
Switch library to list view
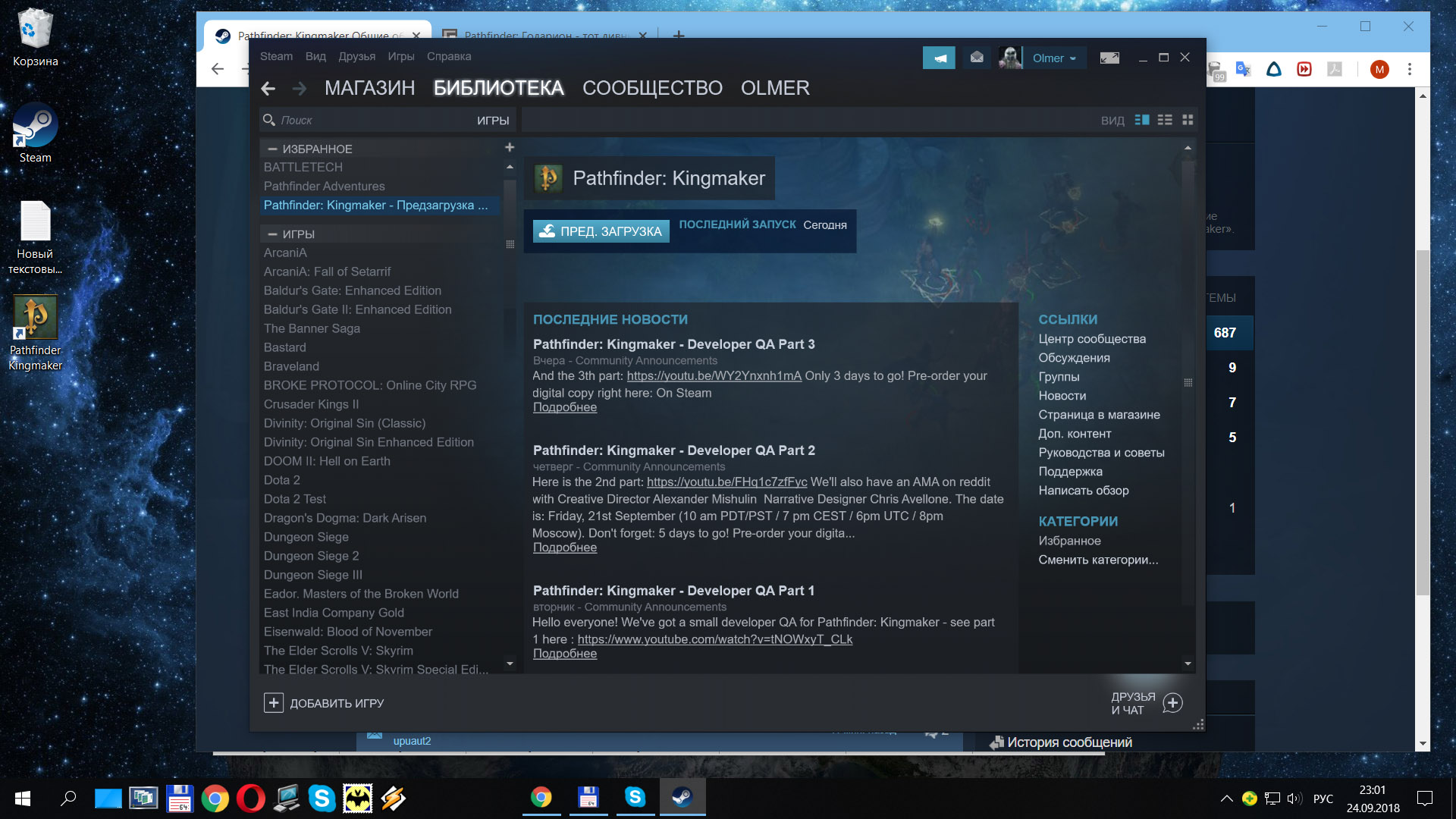click(x=1165, y=120)
